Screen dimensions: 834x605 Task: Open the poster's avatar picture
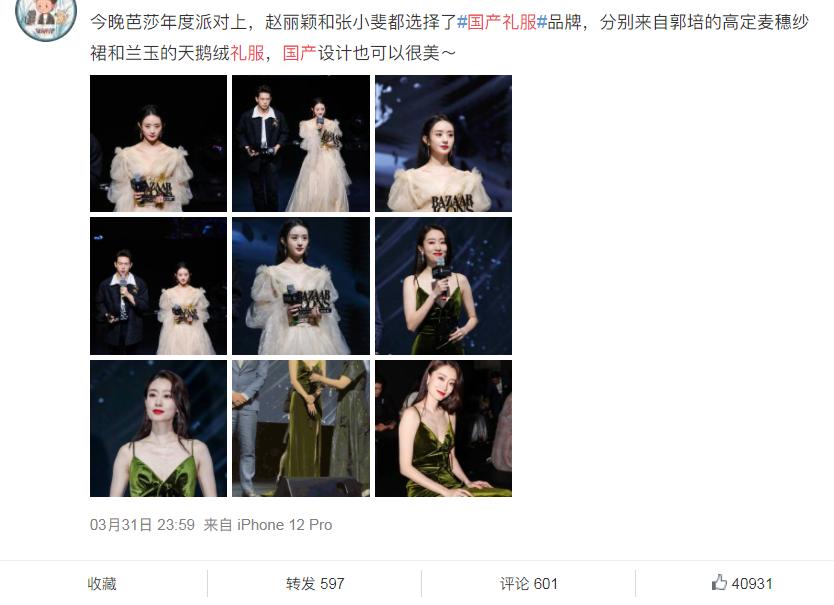point(46,19)
